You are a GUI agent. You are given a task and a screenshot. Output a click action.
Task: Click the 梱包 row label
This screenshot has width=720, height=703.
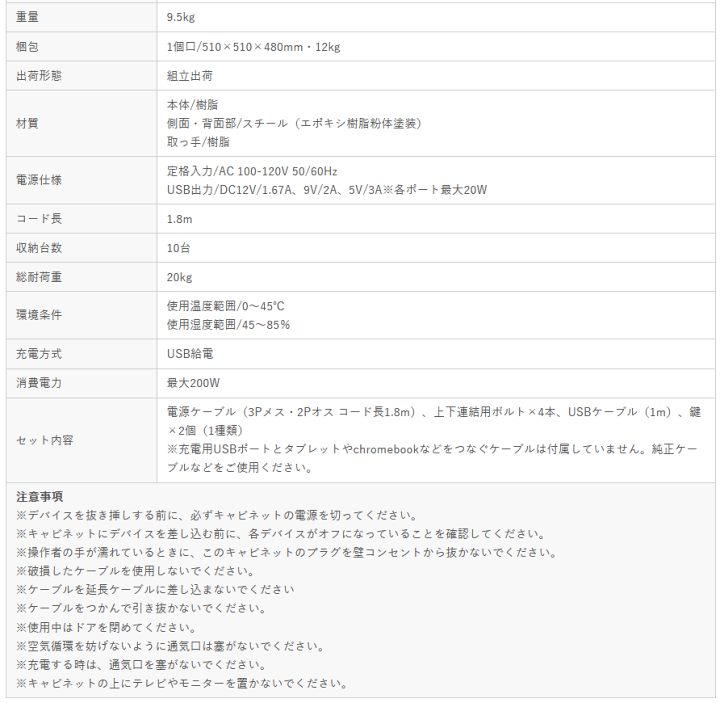click(x=27, y=46)
